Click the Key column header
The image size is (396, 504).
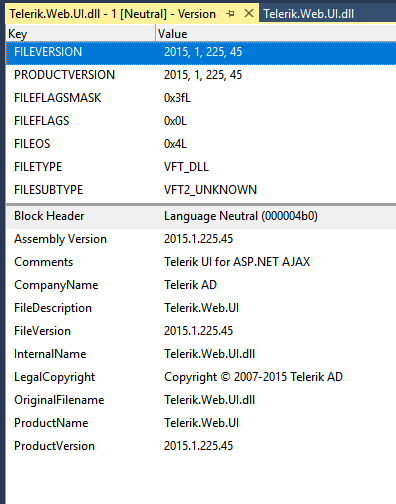tap(80, 34)
